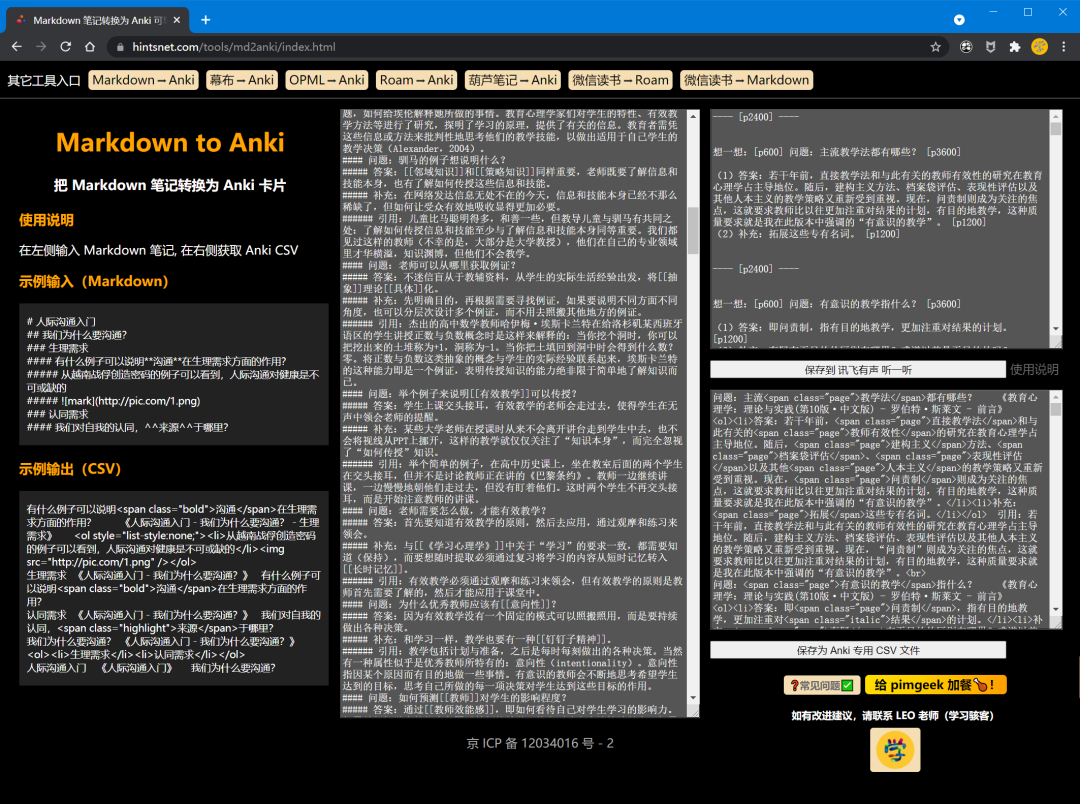
Task: Click 保存为 Anki 专用 CSV 文件 button
Action: pos(858,650)
